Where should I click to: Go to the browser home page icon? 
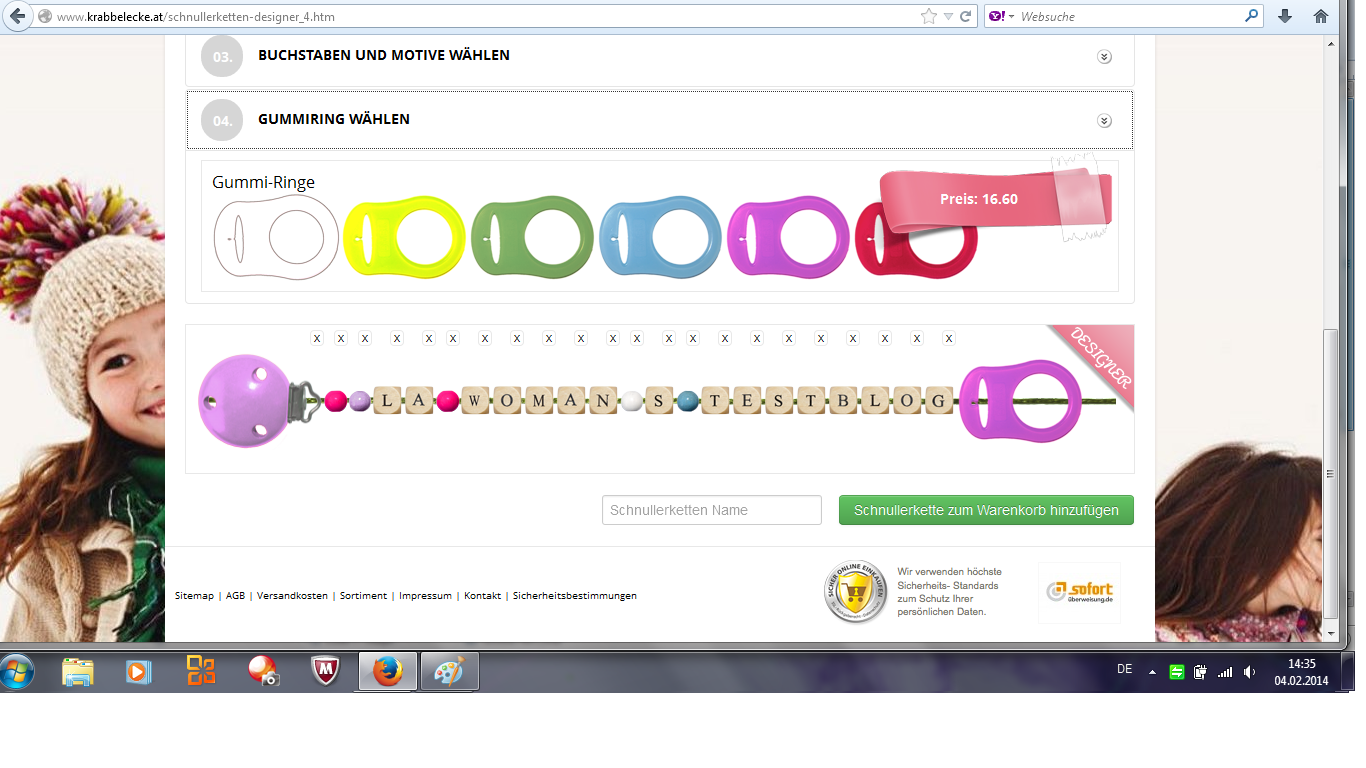[x=1321, y=16]
